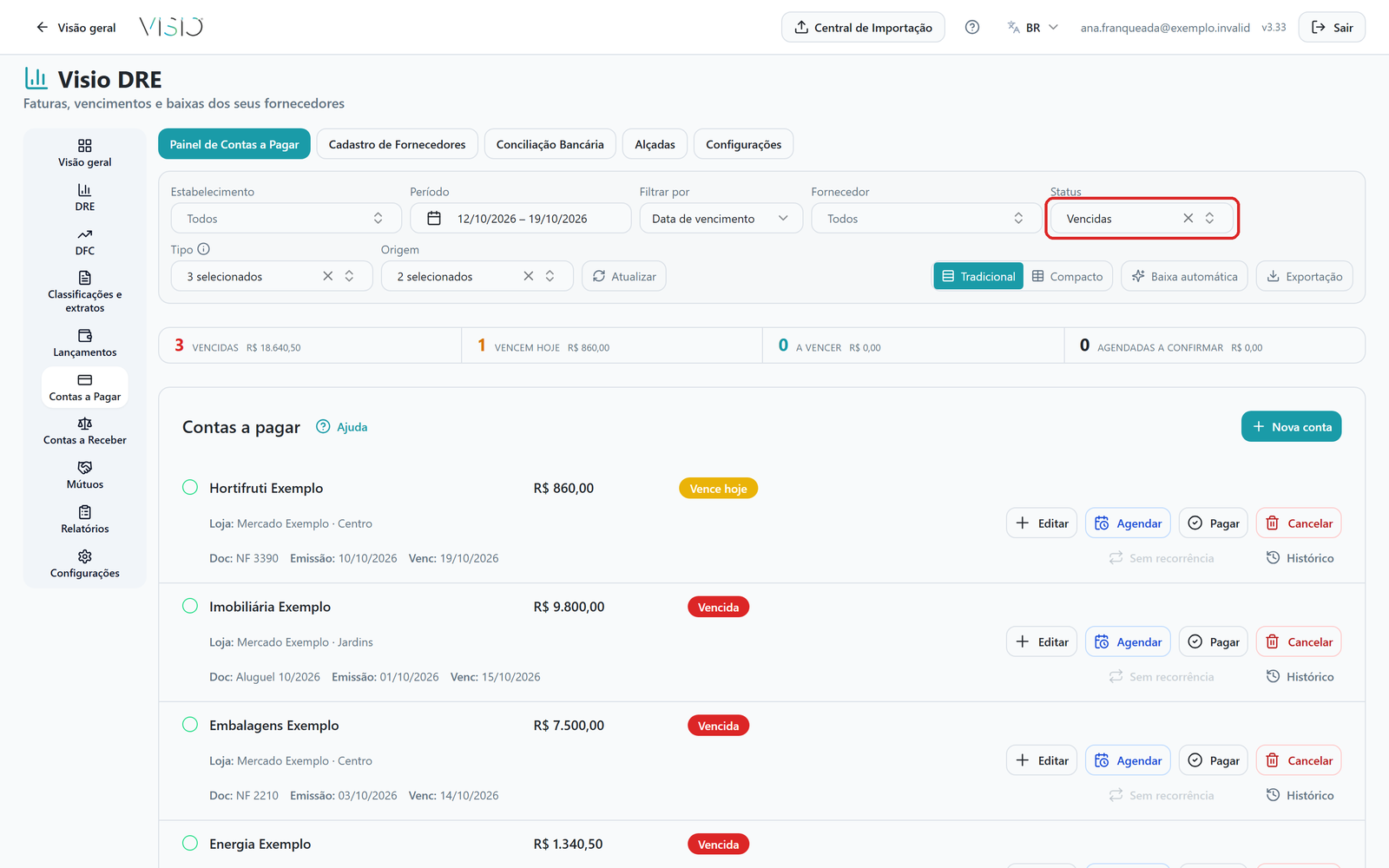
Task: Open Classificações e extratos sidebar item
Action: coord(84,293)
